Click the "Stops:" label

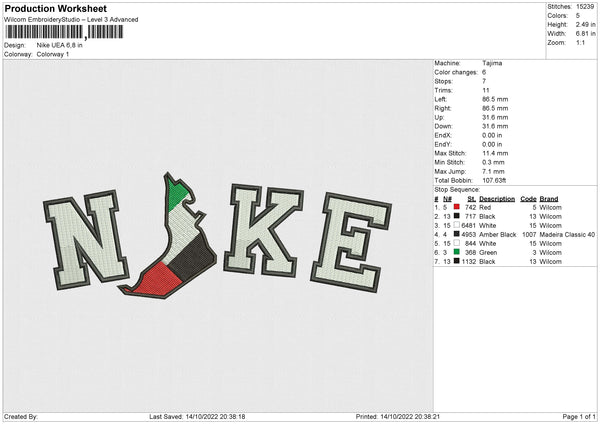point(443,81)
